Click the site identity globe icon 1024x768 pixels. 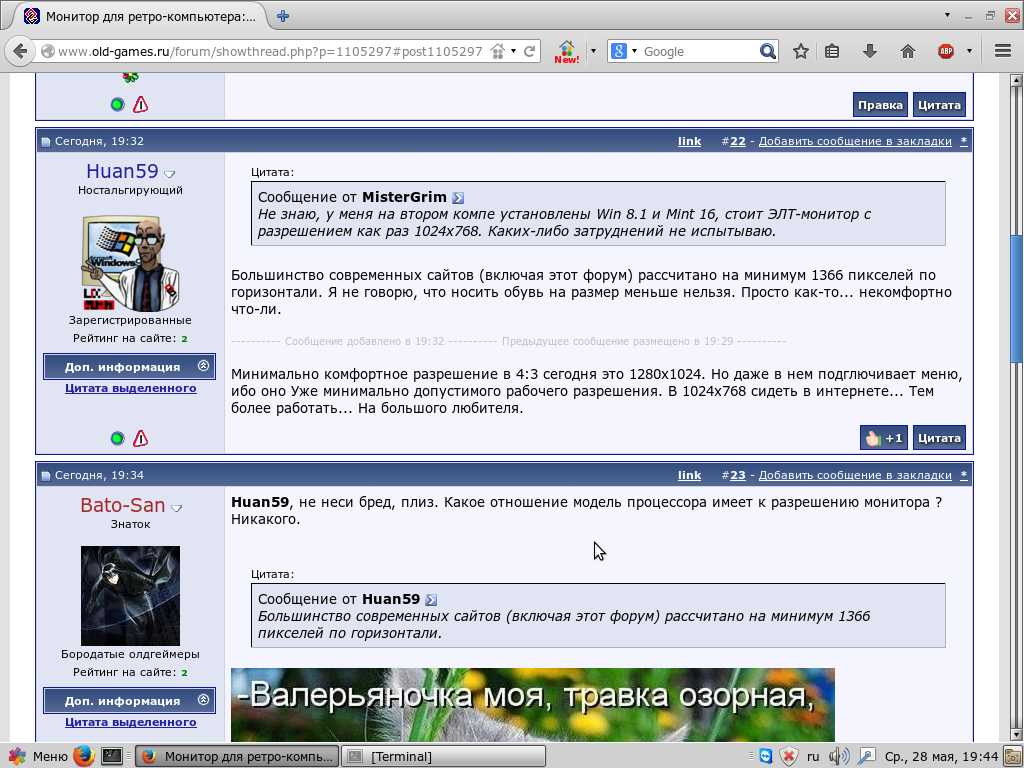coord(48,51)
